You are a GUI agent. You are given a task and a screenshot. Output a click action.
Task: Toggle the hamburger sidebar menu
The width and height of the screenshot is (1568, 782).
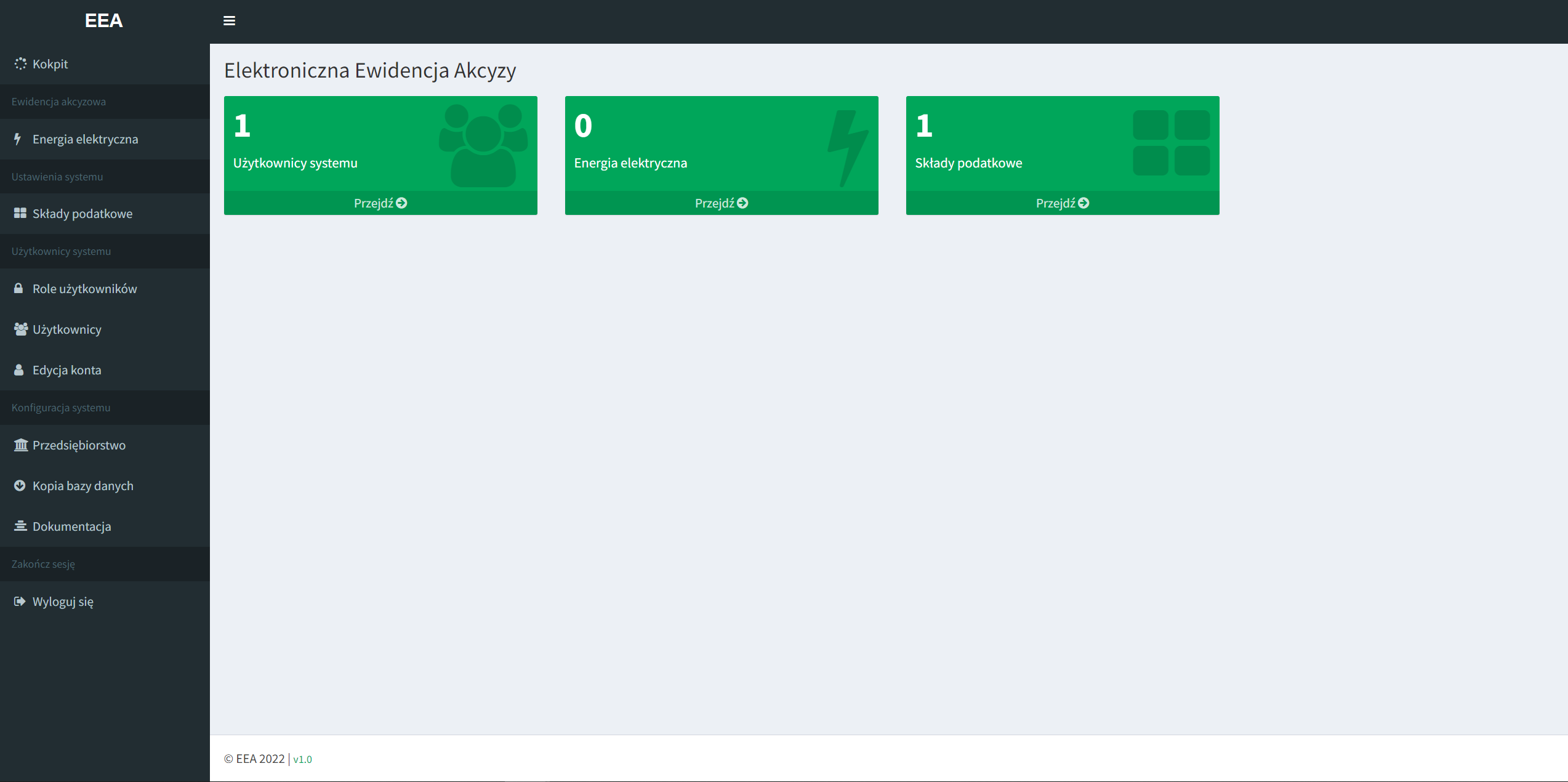[229, 21]
